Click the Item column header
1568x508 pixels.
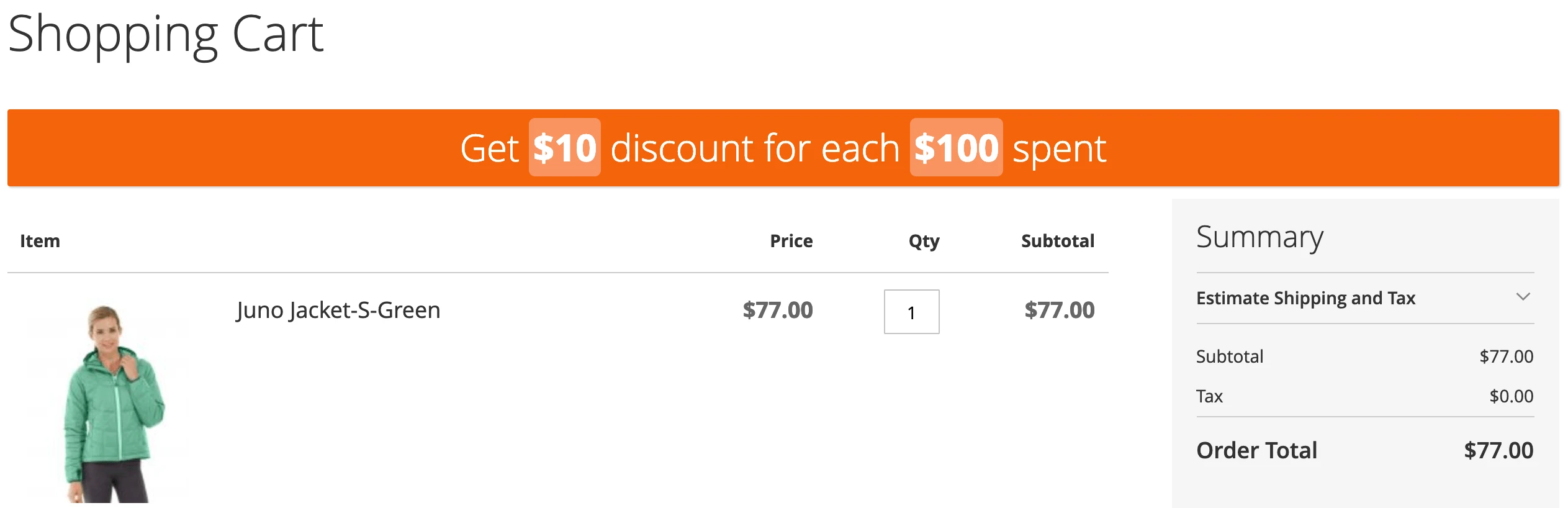coord(40,241)
